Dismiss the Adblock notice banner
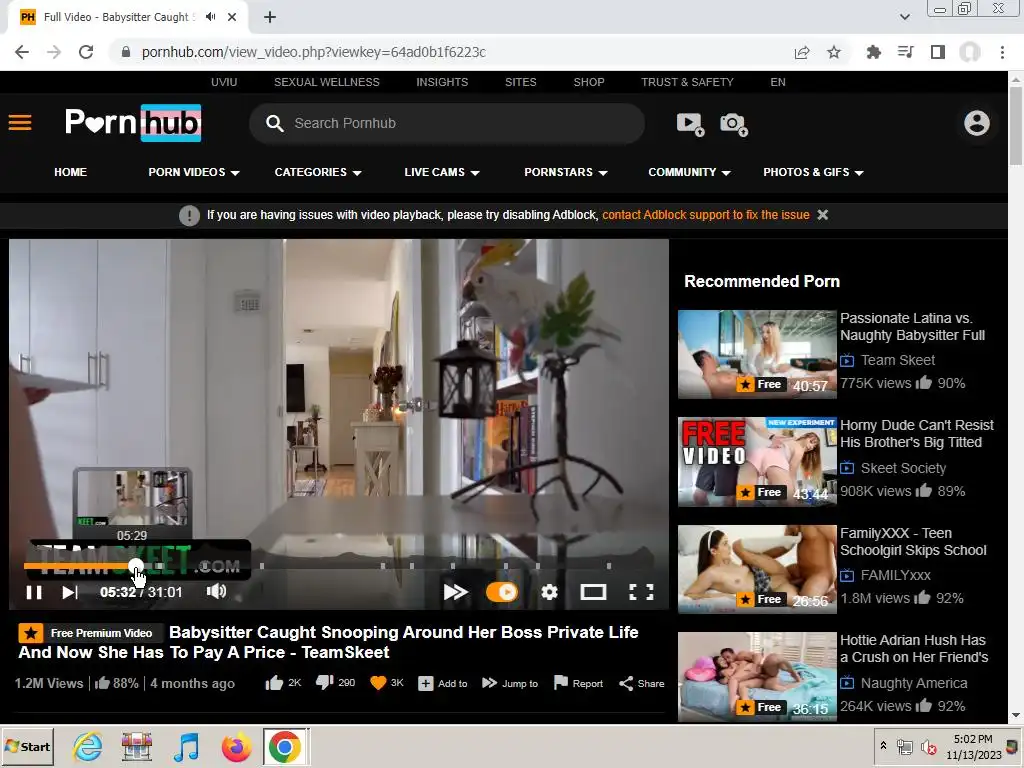The width and height of the screenshot is (1024, 768). pyautogui.click(x=823, y=215)
